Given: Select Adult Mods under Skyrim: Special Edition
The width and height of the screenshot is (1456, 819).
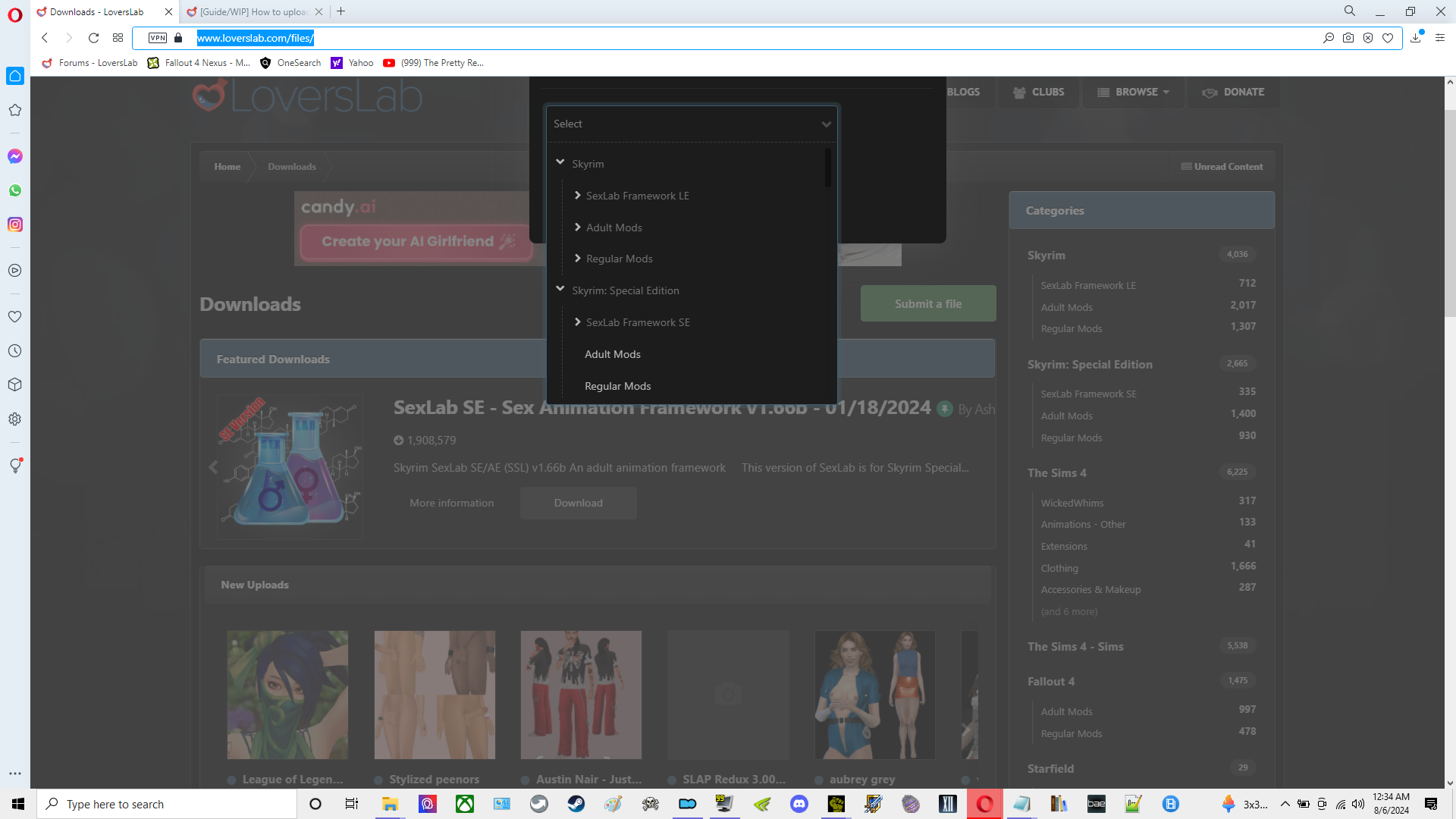Looking at the screenshot, I should [613, 354].
